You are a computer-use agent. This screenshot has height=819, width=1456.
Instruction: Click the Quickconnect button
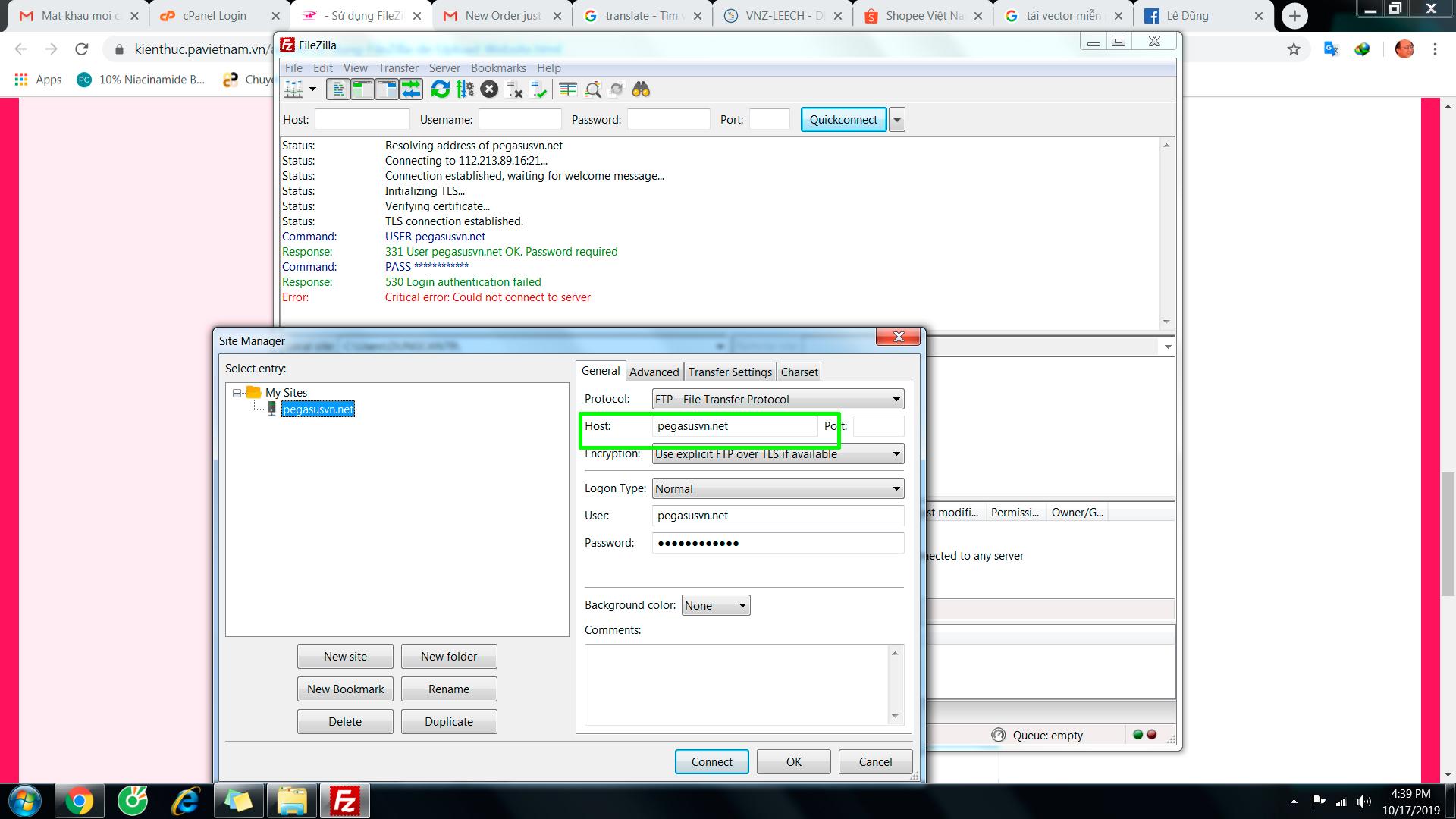(x=843, y=119)
